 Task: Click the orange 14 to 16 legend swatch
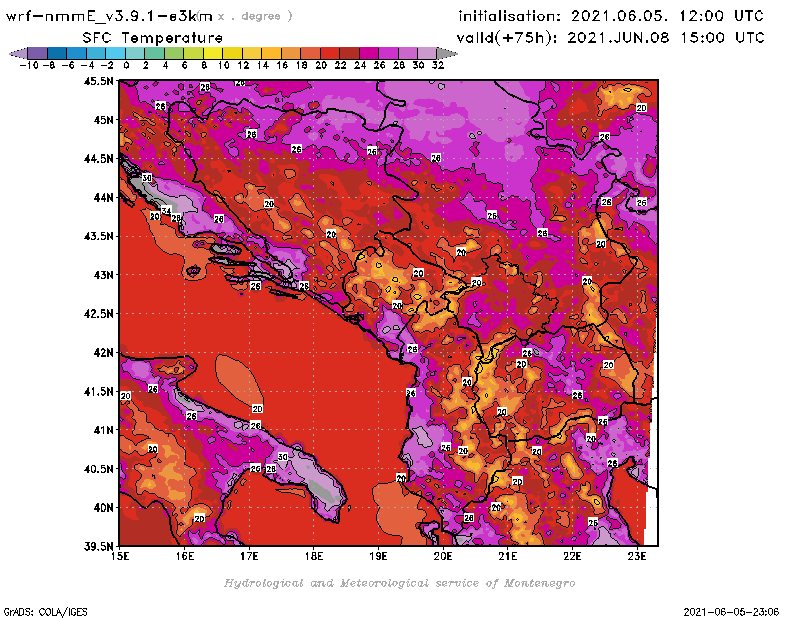[x=271, y=53]
